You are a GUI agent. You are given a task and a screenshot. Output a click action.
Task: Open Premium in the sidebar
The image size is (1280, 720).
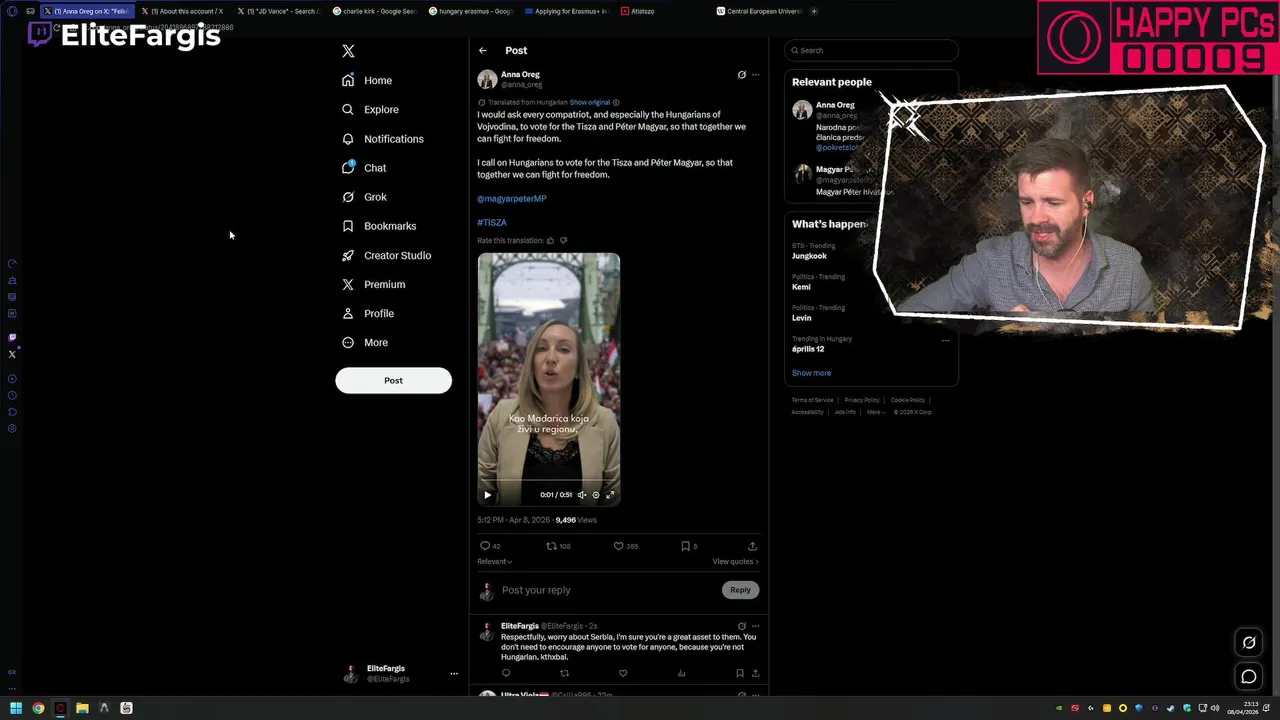(x=373, y=284)
